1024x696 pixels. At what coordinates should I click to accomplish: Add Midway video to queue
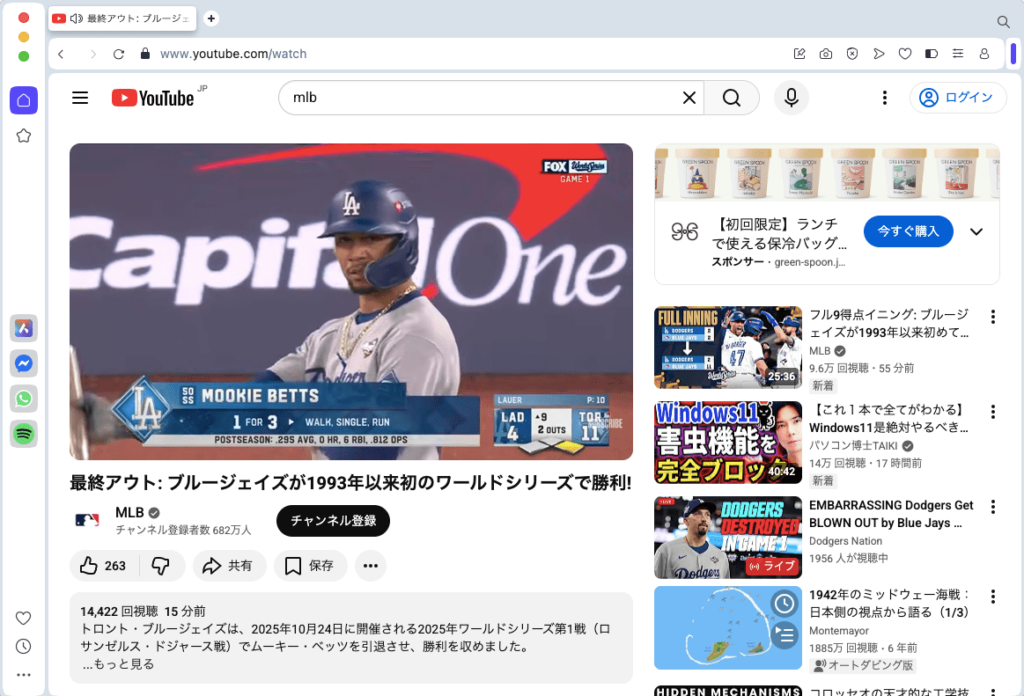(784, 634)
